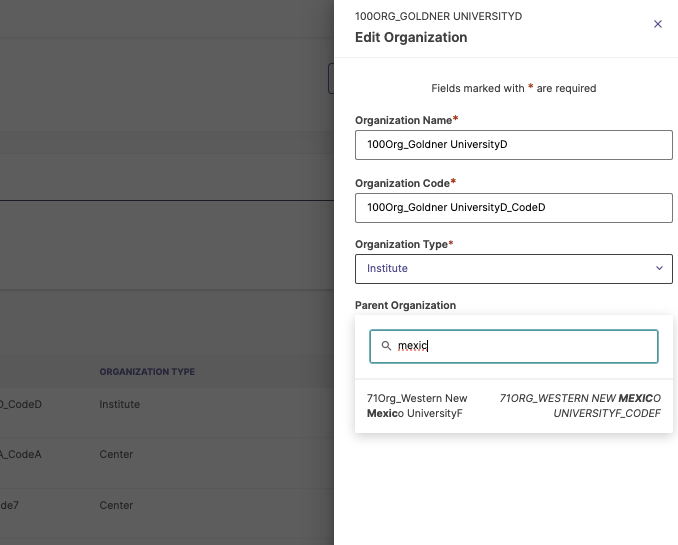The width and height of the screenshot is (678, 545).
Task: Select the D_CodeD code cell in table
Action: pos(21,404)
